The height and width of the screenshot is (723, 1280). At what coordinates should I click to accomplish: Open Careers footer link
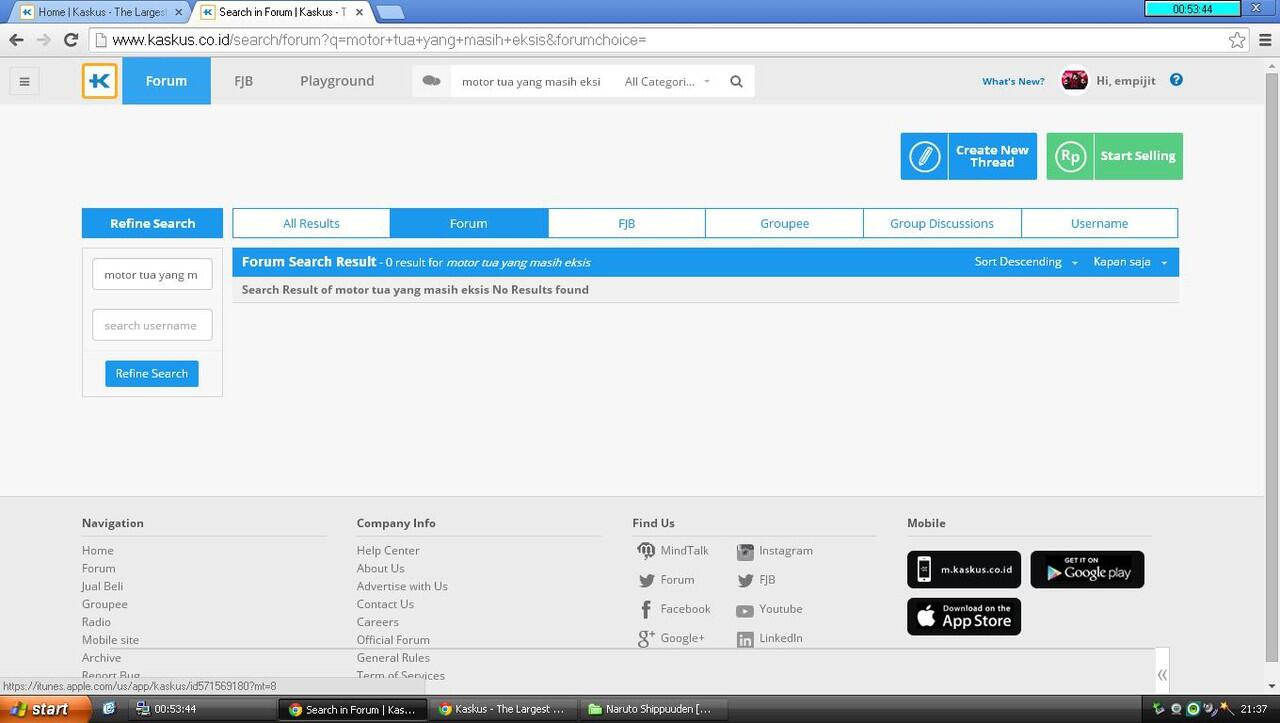377,622
